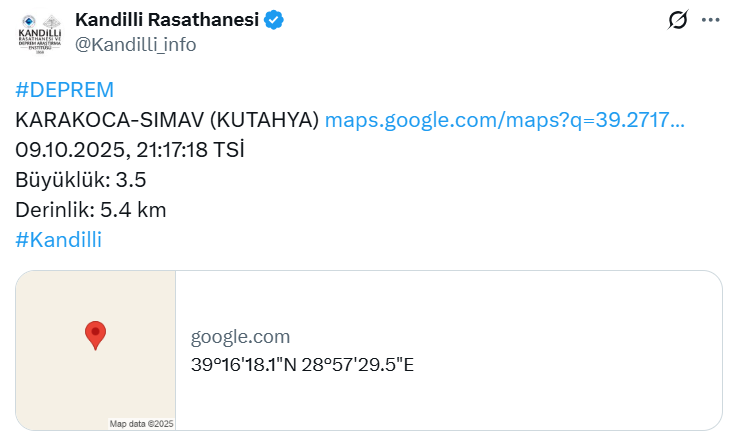Open the three-dot more options menu
Image resolution: width=729 pixels, height=441 pixels.
point(710,20)
